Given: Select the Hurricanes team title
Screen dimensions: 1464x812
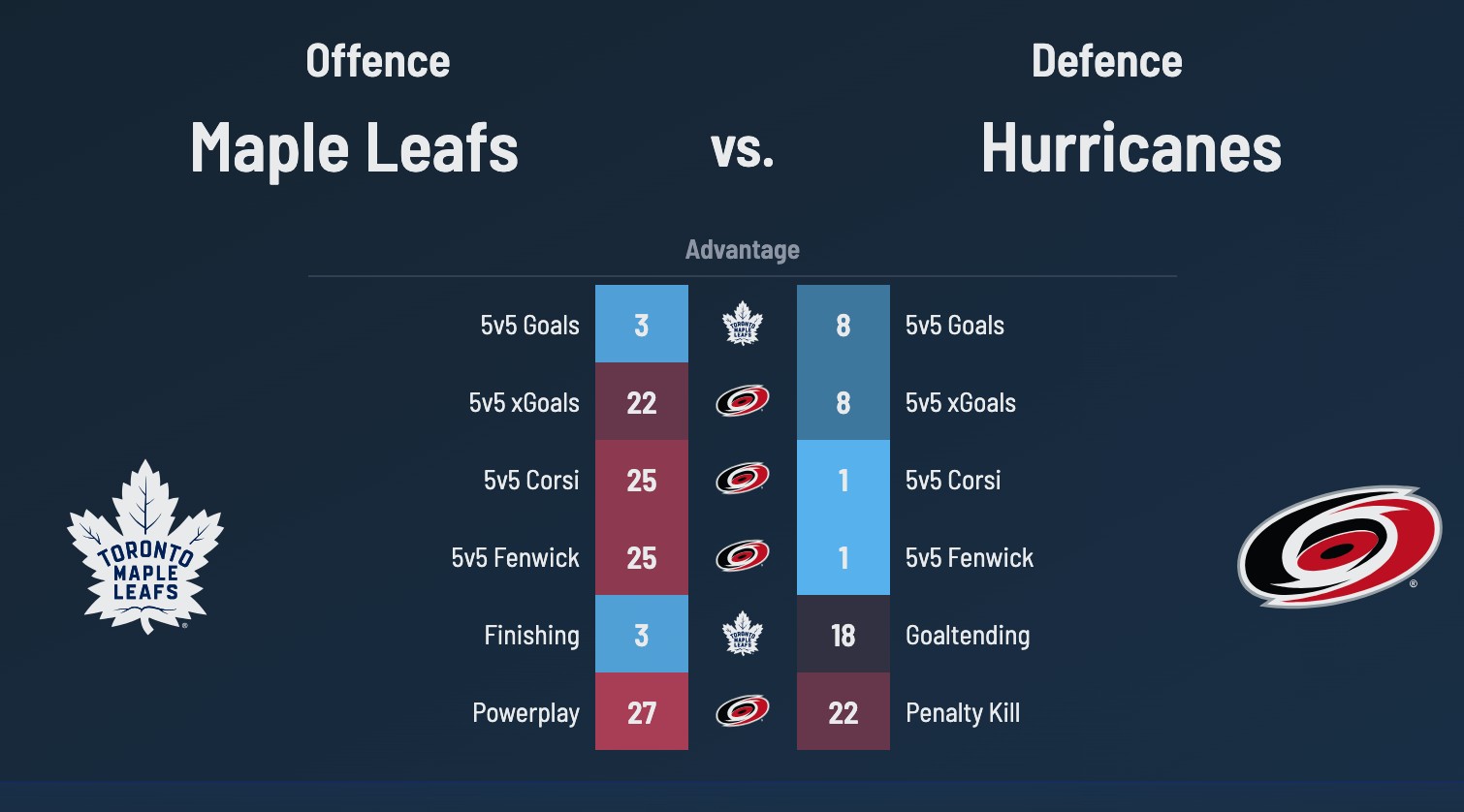Looking at the screenshot, I should [x=1131, y=148].
